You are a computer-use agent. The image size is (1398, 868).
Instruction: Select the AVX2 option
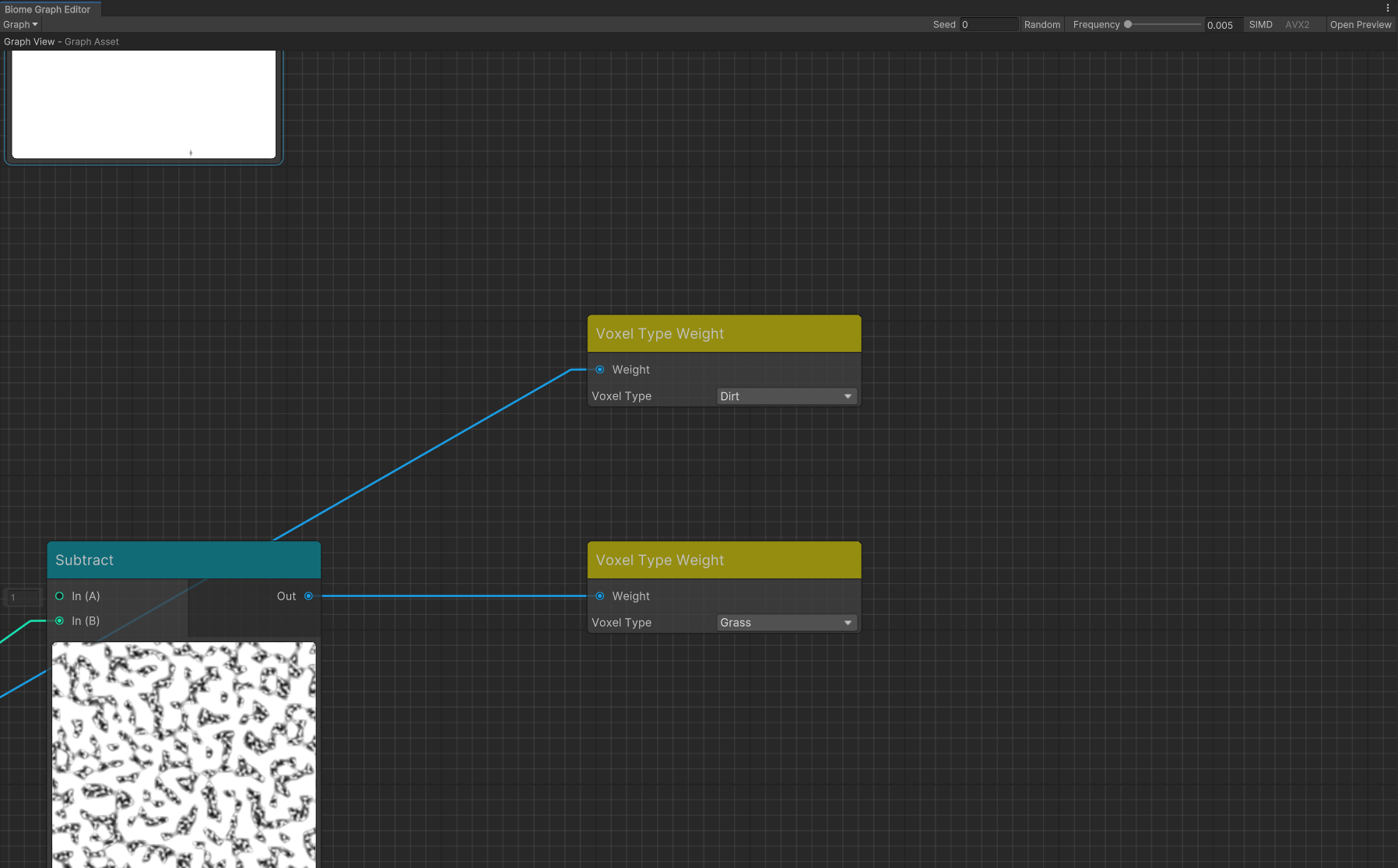[1297, 25]
